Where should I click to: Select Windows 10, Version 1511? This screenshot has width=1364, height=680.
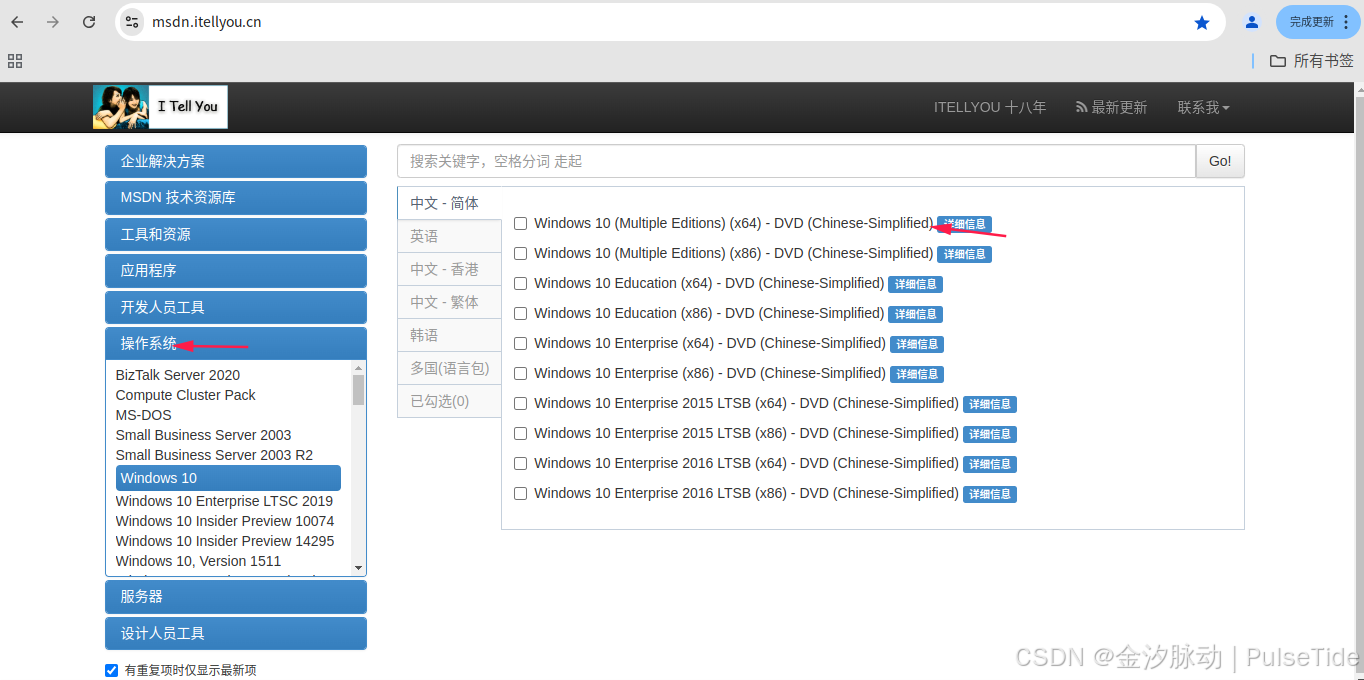click(199, 561)
